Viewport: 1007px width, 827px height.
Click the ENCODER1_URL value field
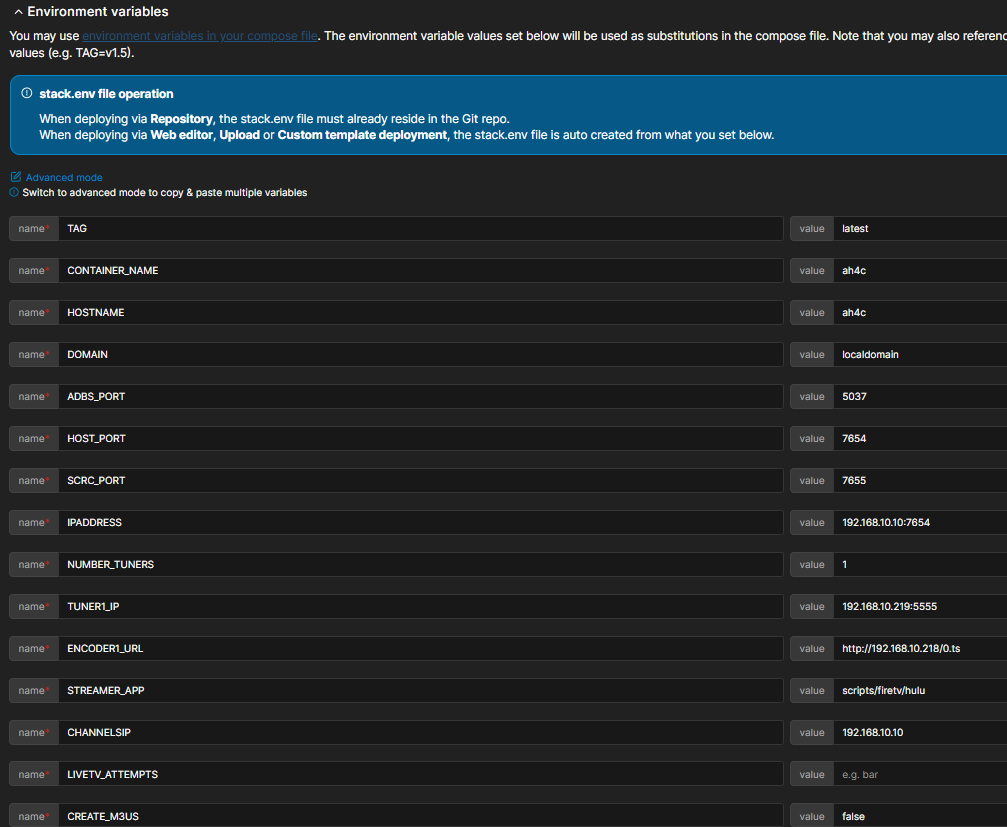pyautogui.click(x=920, y=649)
